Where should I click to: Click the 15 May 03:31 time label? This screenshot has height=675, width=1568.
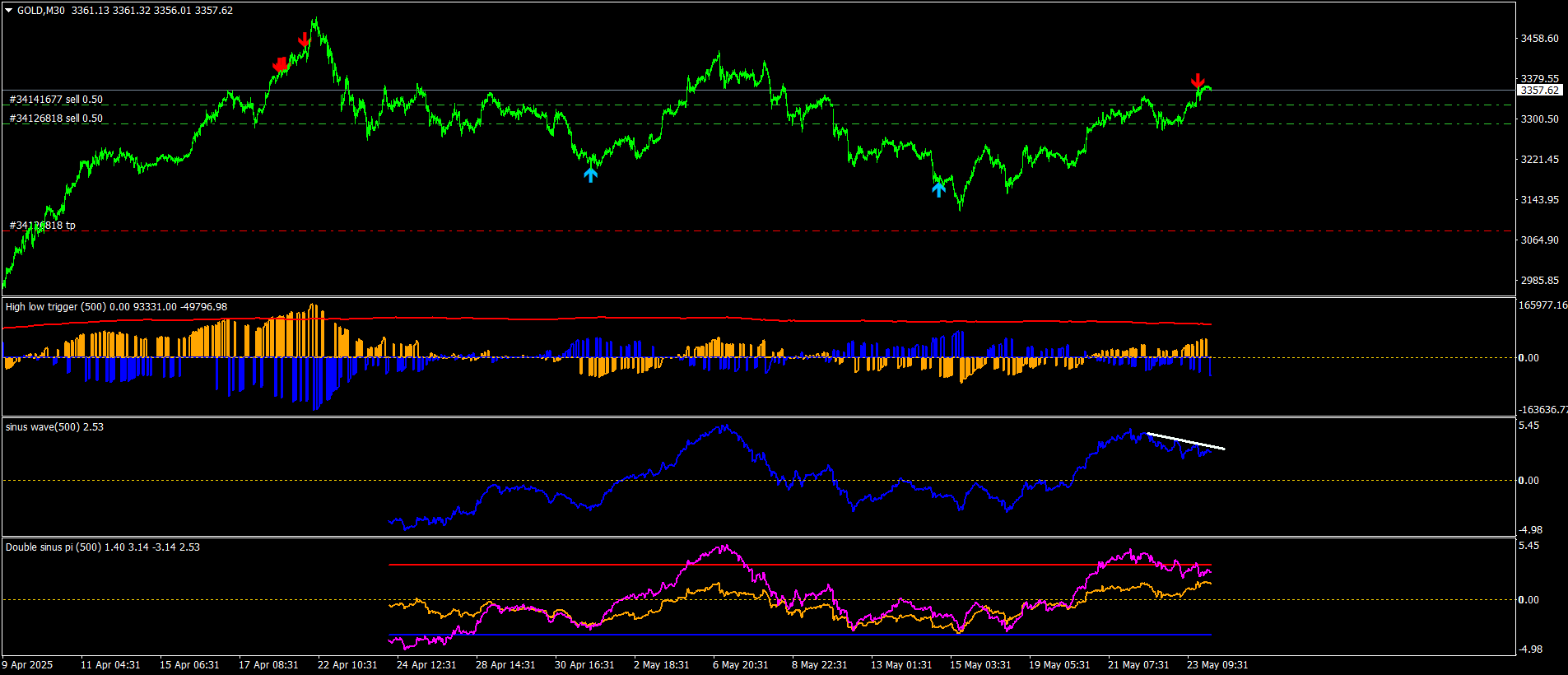[x=980, y=665]
